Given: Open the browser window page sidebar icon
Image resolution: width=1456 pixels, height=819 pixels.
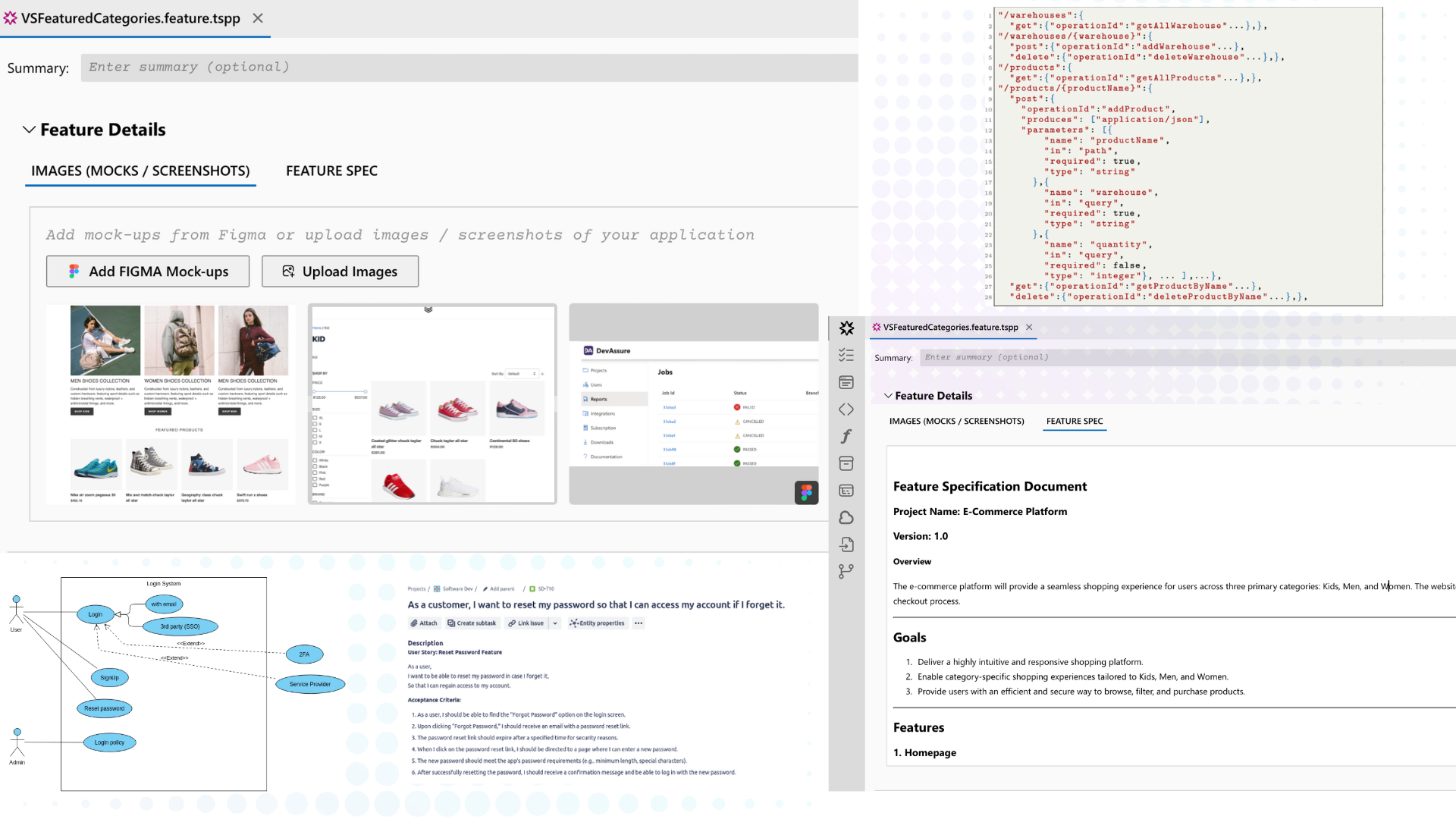Looking at the screenshot, I should click(846, 382).
